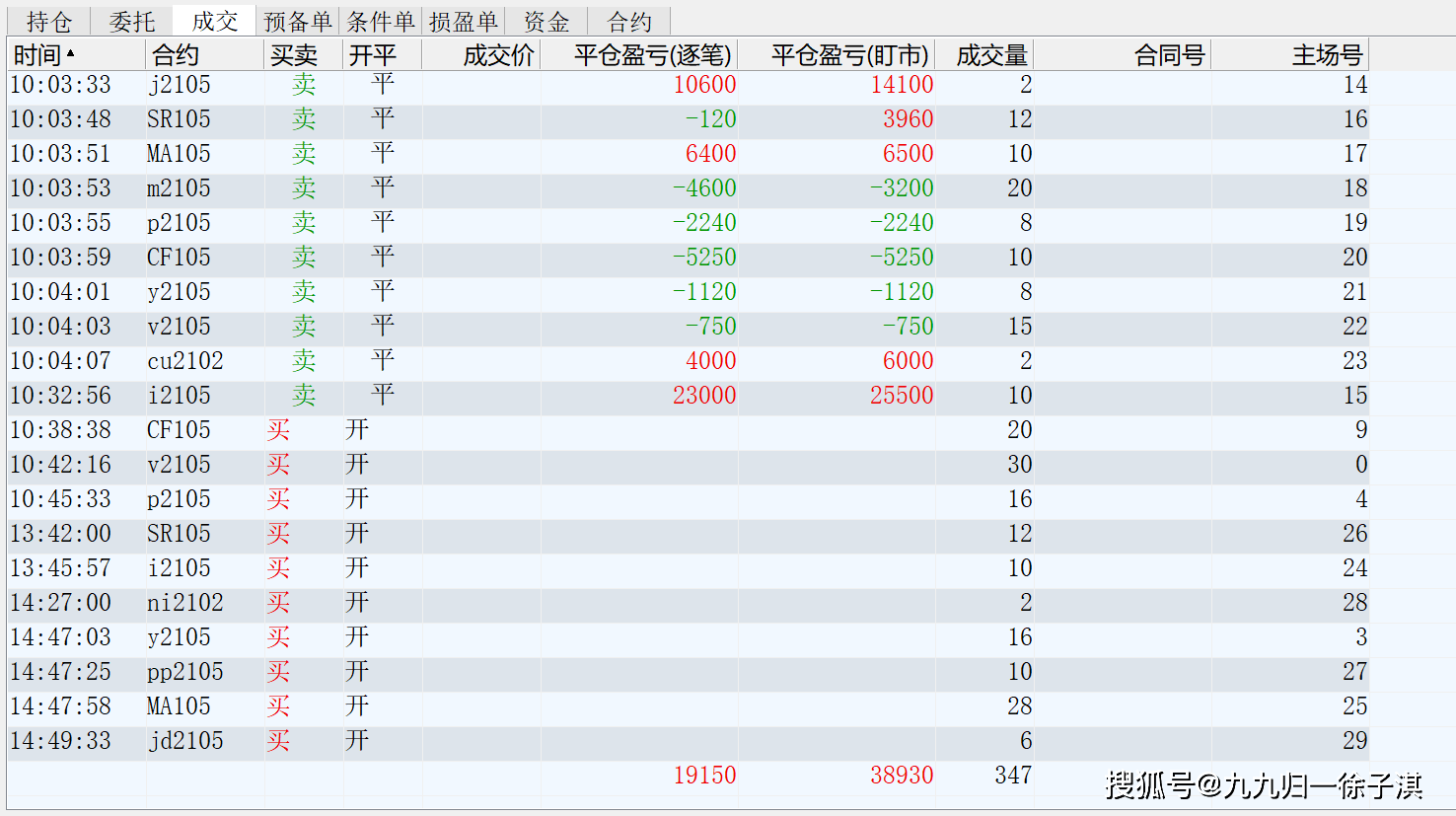
Task: Click the 开平 column header
Action: (x=383, y=55)
